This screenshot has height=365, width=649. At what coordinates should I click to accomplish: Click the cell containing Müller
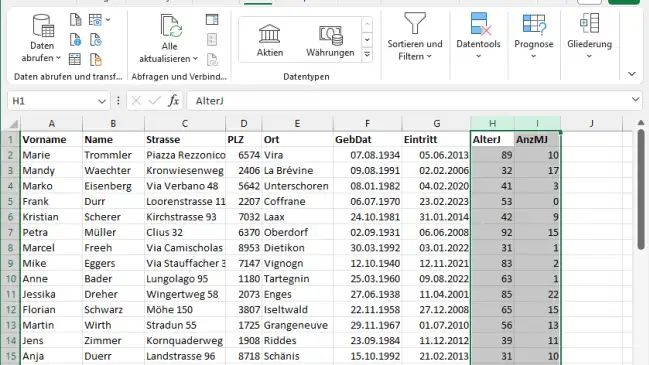pos(113,233)
